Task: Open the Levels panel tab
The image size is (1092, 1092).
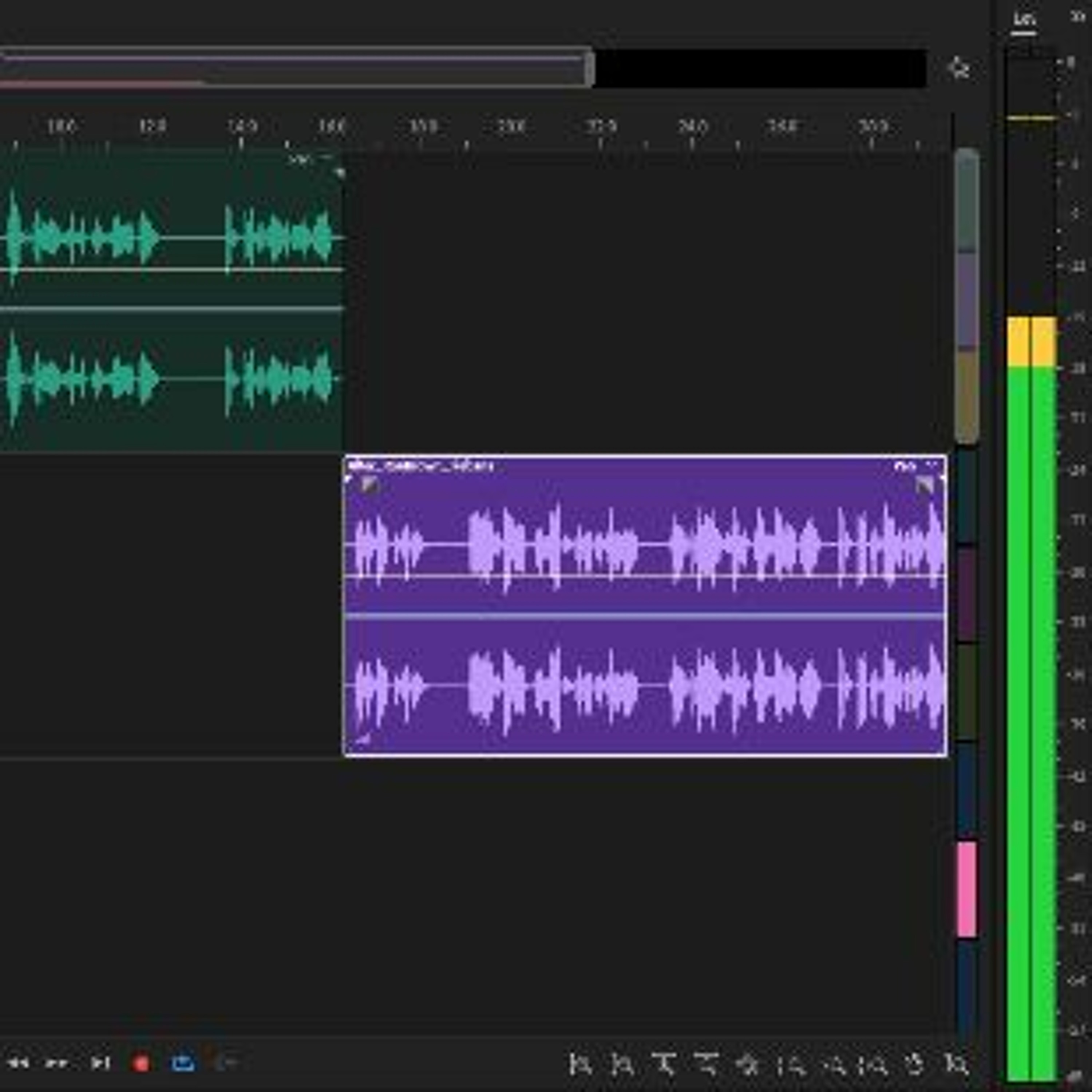Action: pos(1024,20)
